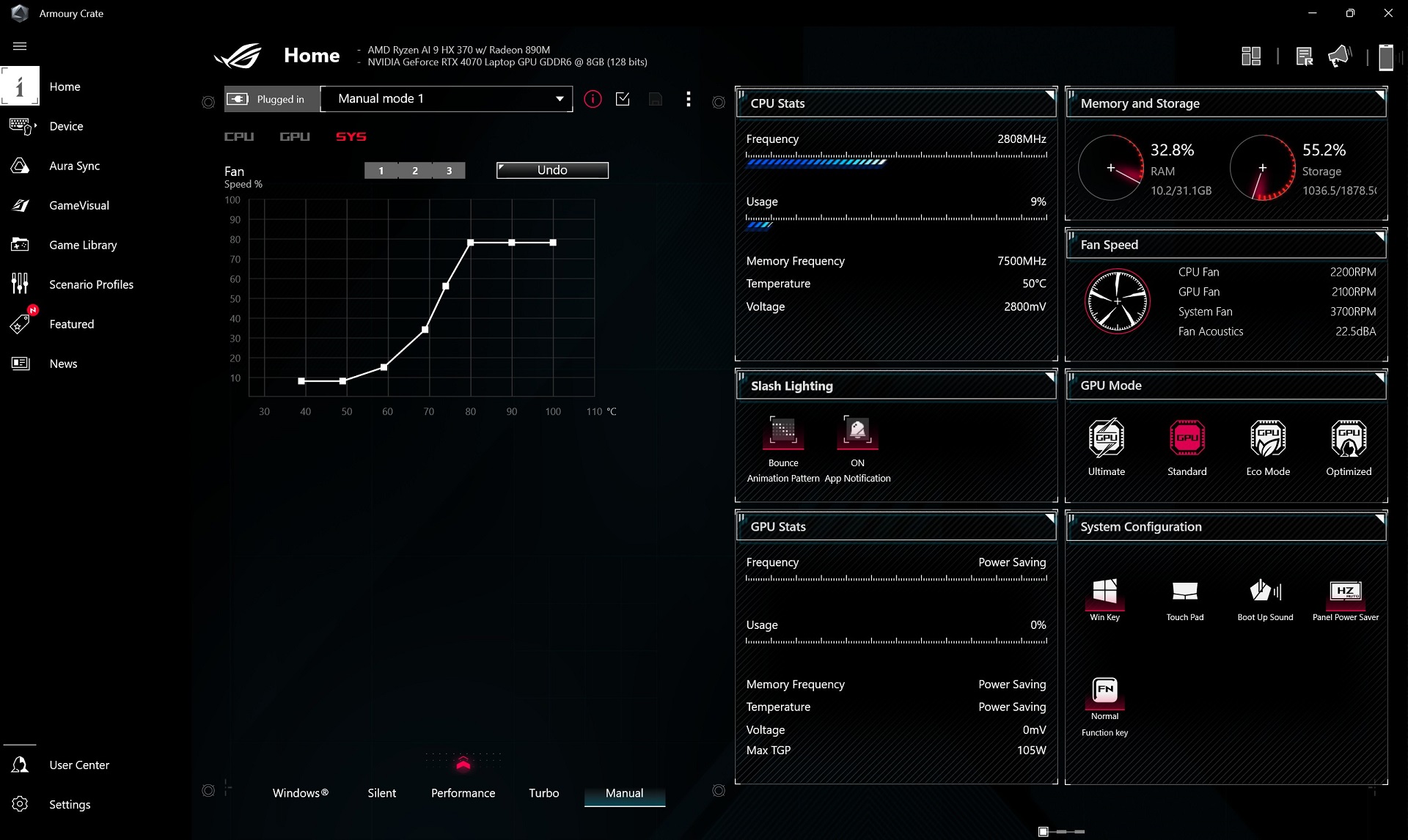1408x840 pixels.
Task: Open User Center profile icon
Action: [x=21, y=765]
